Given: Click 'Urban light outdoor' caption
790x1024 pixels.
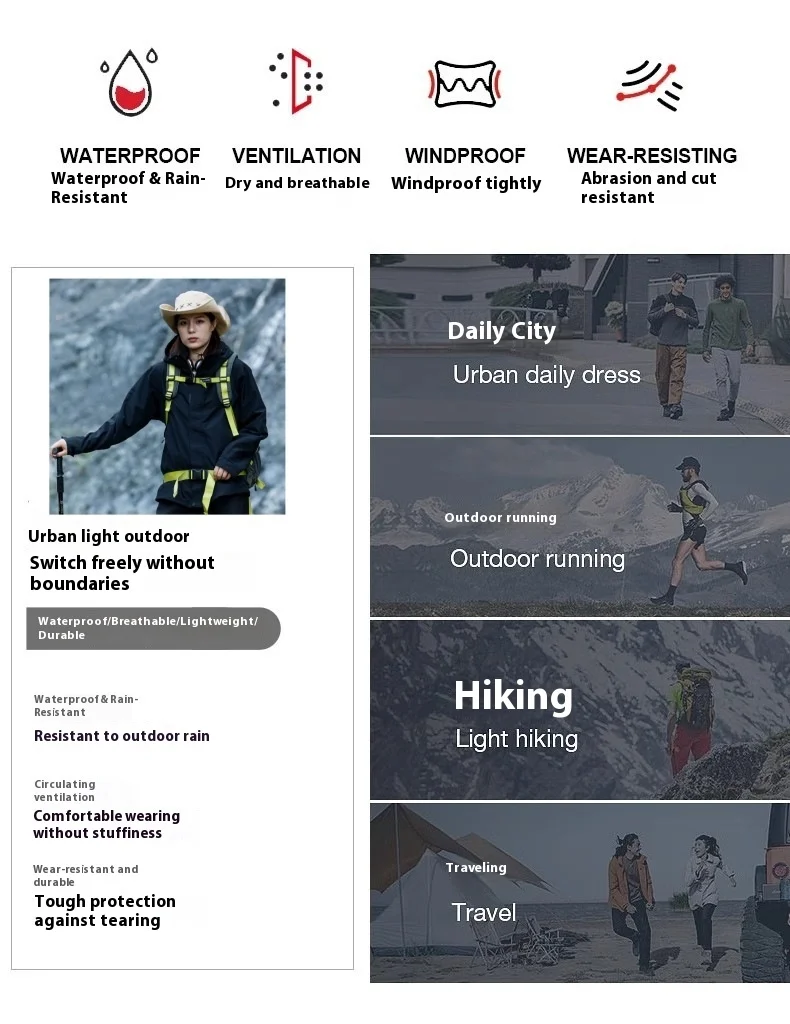Looking at the screenshot, I should pyautogui.click(x=108, y=536).
